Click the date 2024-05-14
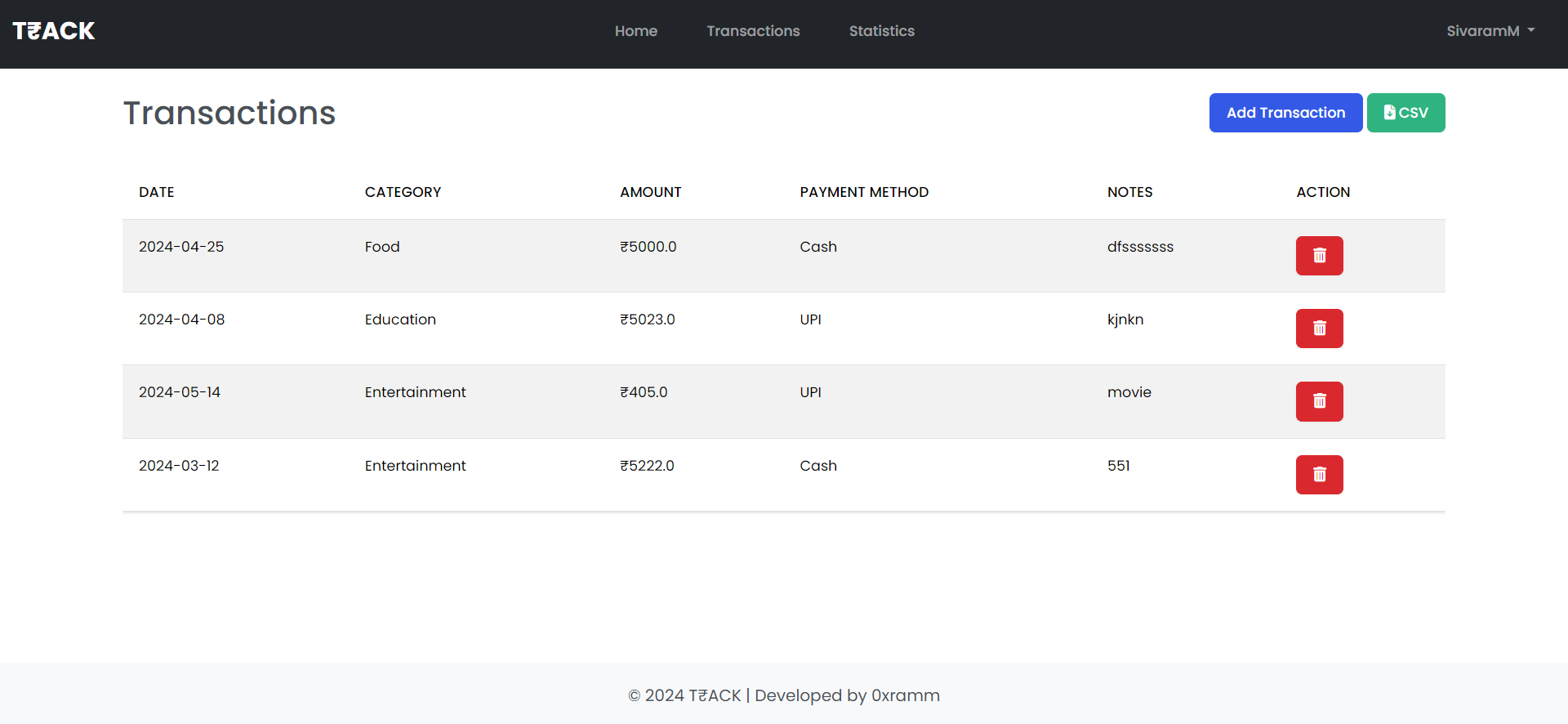 tap(180, 392)
